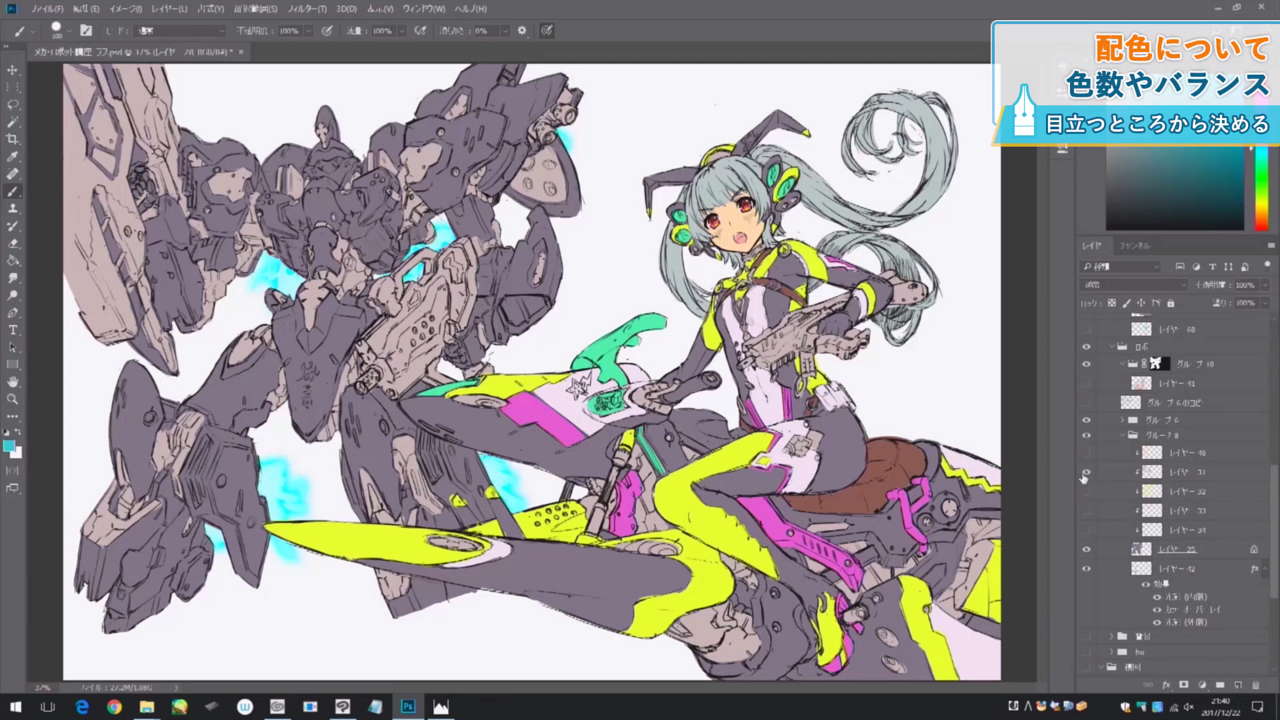Select the Horizontal Type tool

(13, 330)
